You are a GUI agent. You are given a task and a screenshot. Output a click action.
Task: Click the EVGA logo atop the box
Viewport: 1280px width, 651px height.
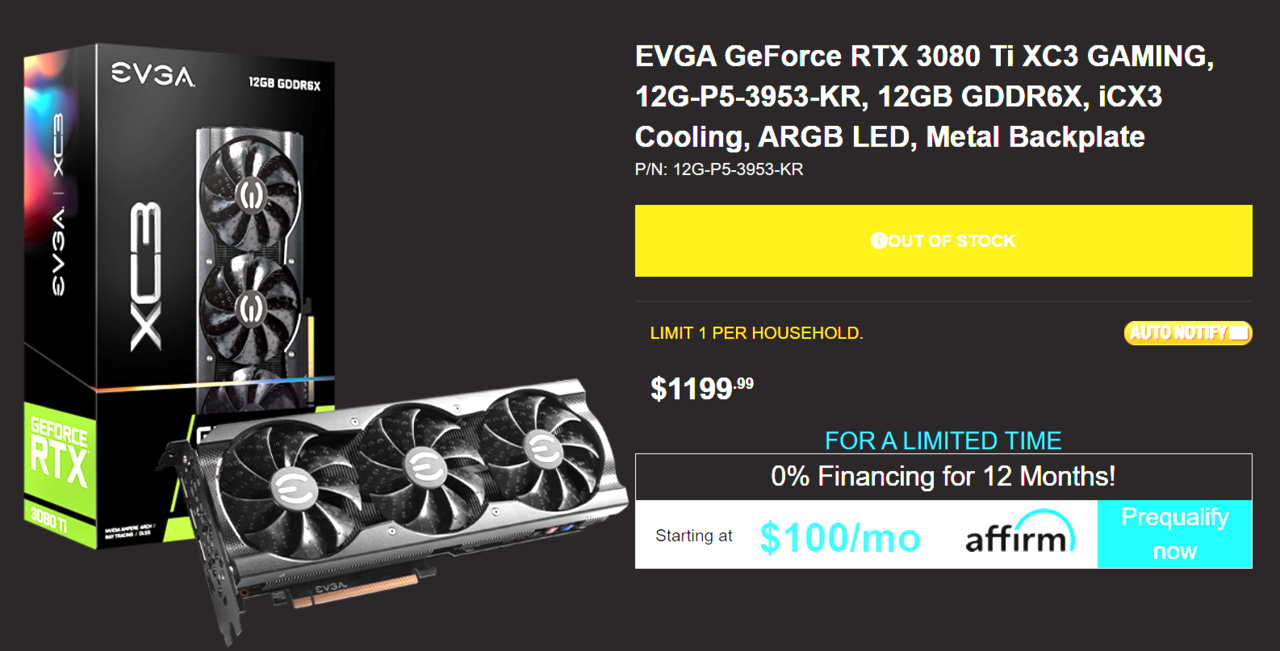point(153,75)
